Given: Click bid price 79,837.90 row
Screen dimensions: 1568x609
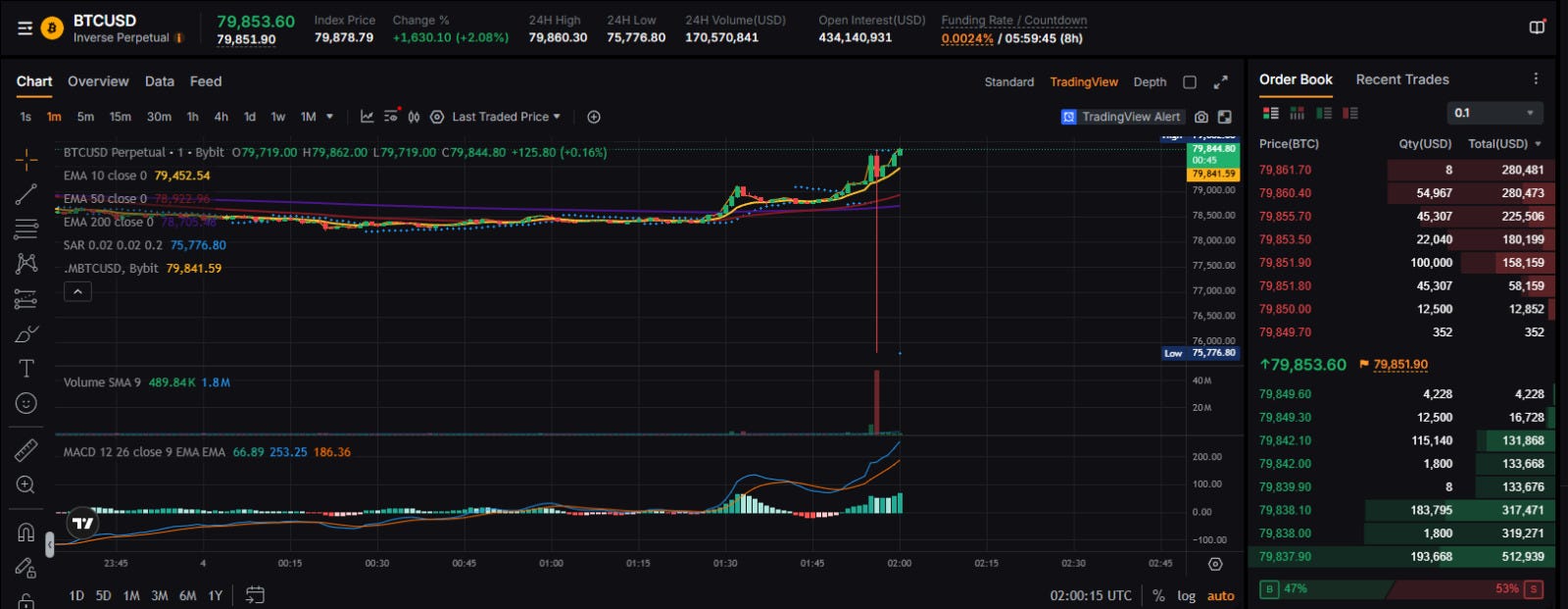Looking at the screenshot, I should (x=1401, y=557).
